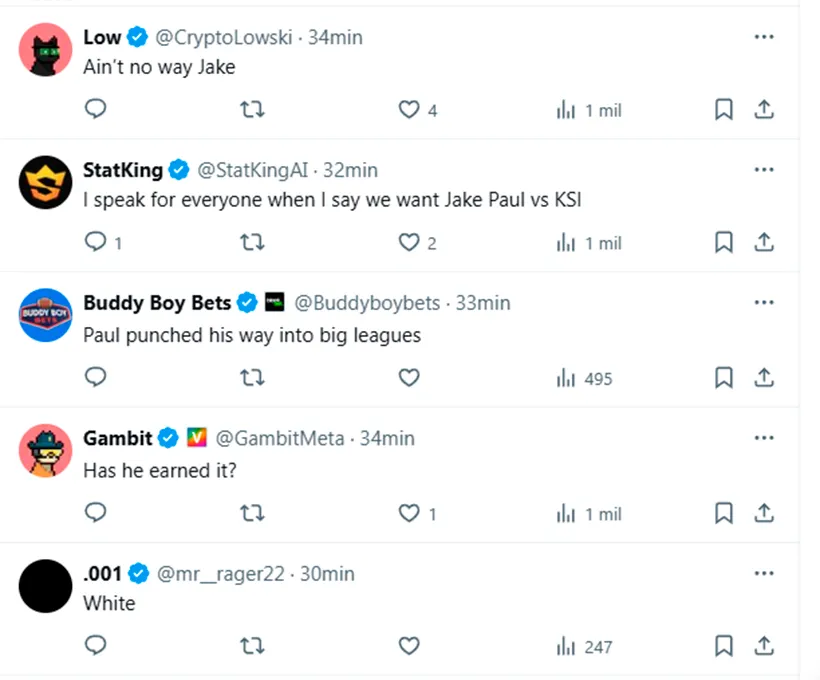Like the Buddy Boy Bets tweet

(408, 377)
